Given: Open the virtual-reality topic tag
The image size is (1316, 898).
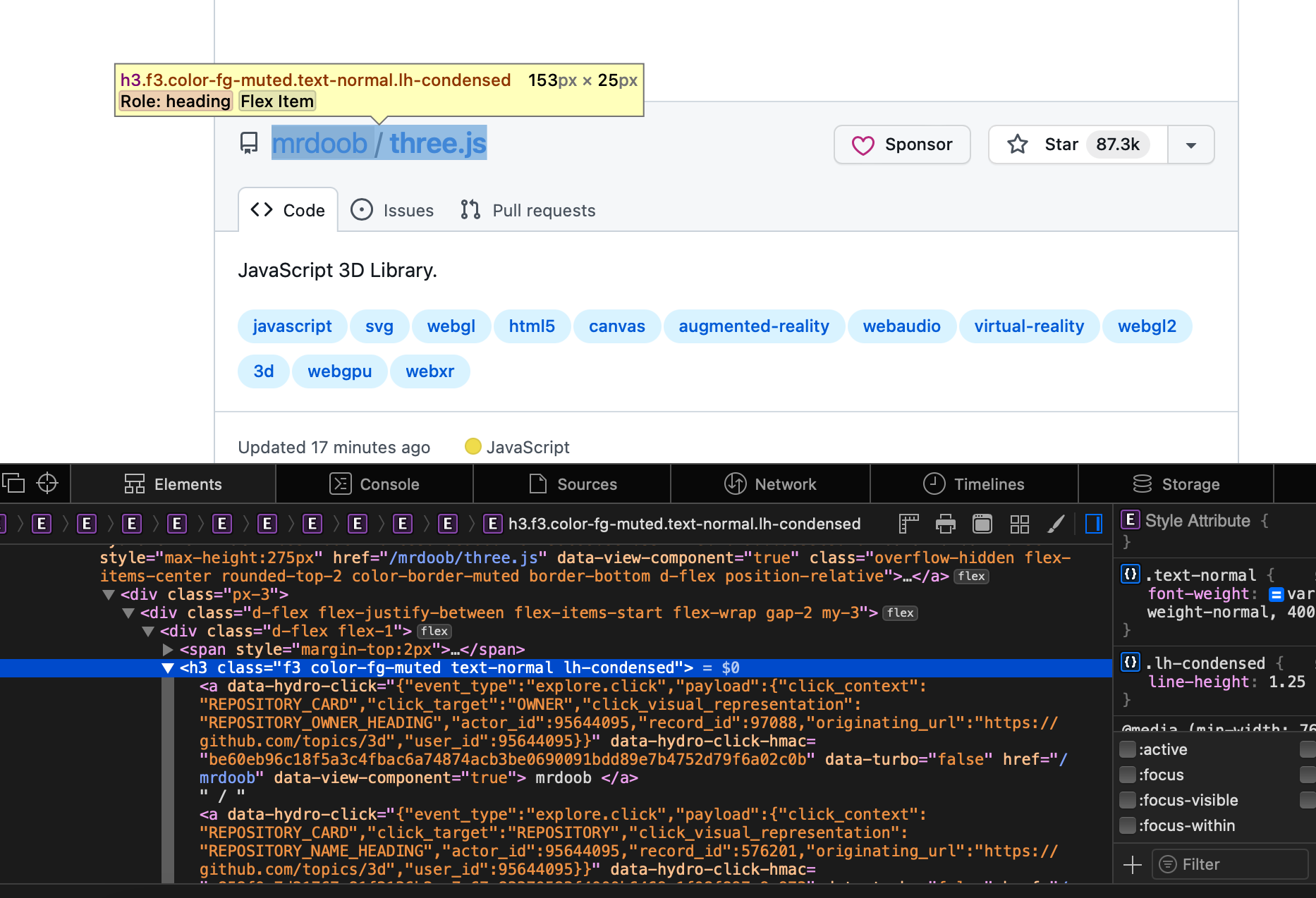Looking at the screenshot, I should [x=1029, y=326].
